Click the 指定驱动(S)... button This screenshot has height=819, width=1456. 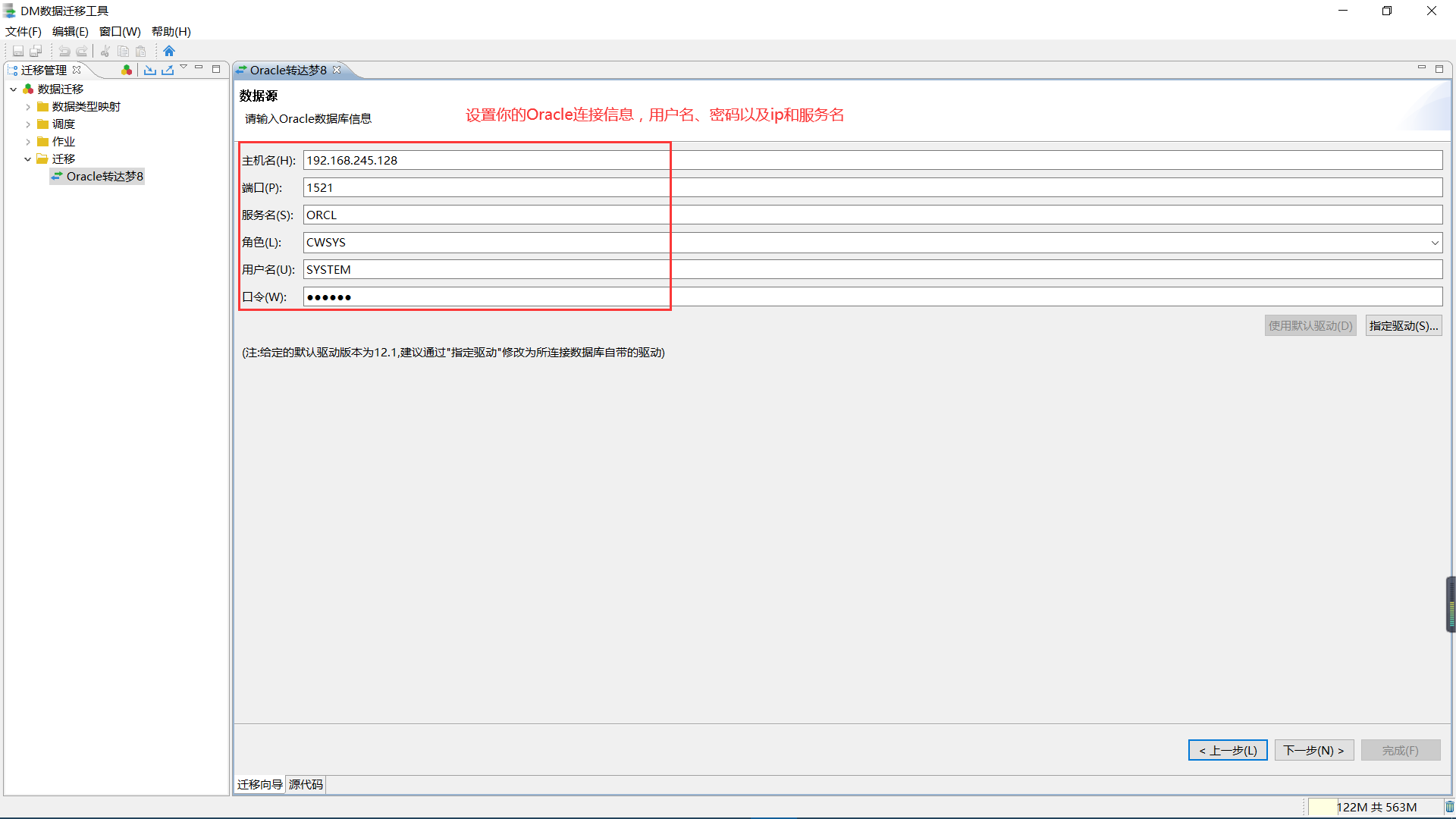point(1403,325)
